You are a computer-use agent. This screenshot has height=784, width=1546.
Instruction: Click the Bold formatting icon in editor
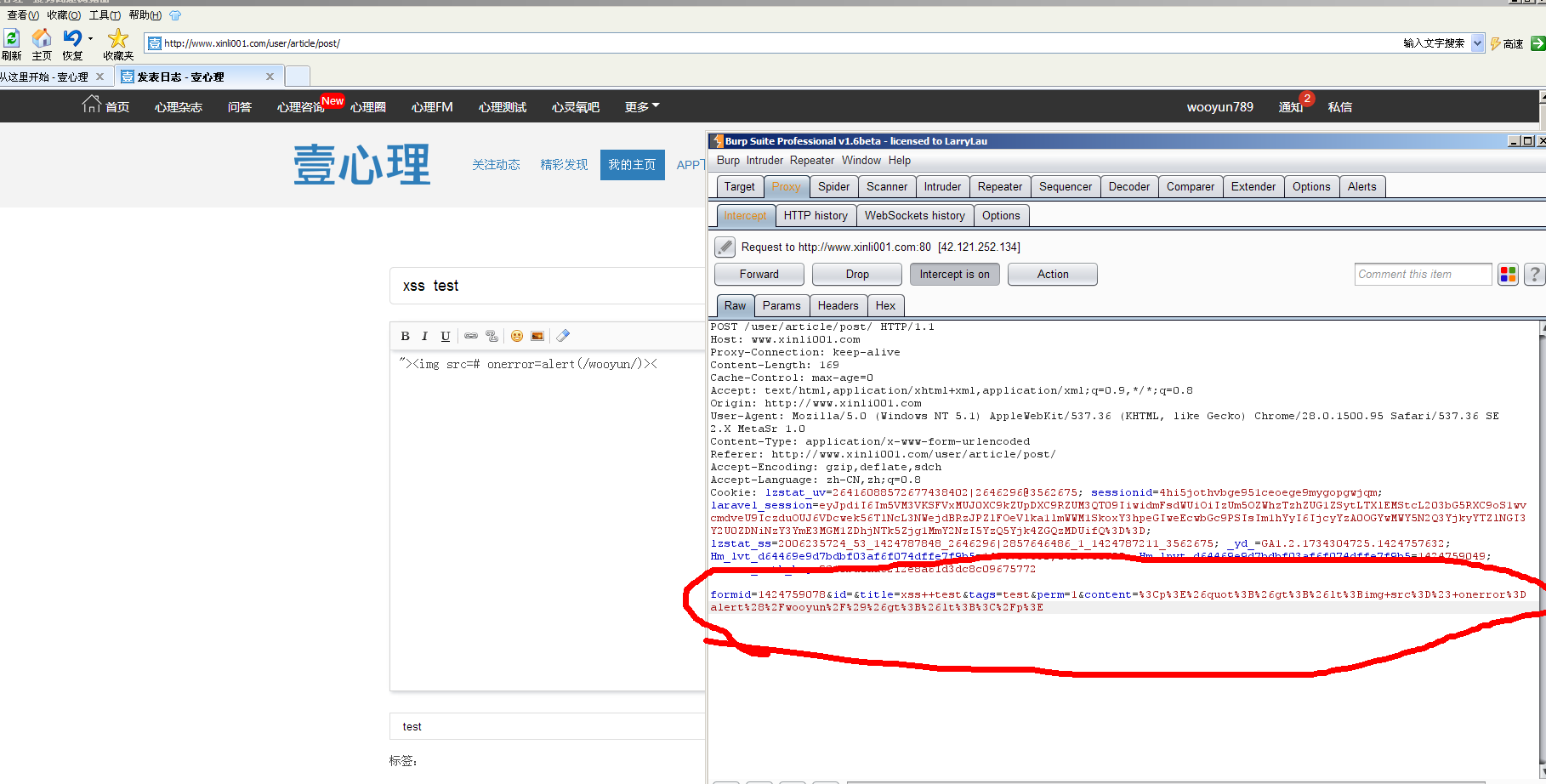click(406, 336)
